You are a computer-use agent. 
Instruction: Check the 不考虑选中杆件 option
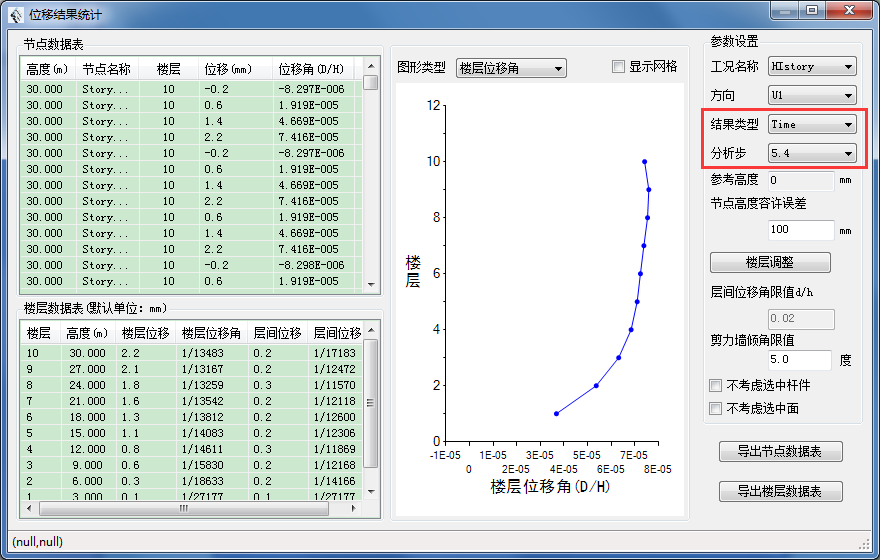715,385
